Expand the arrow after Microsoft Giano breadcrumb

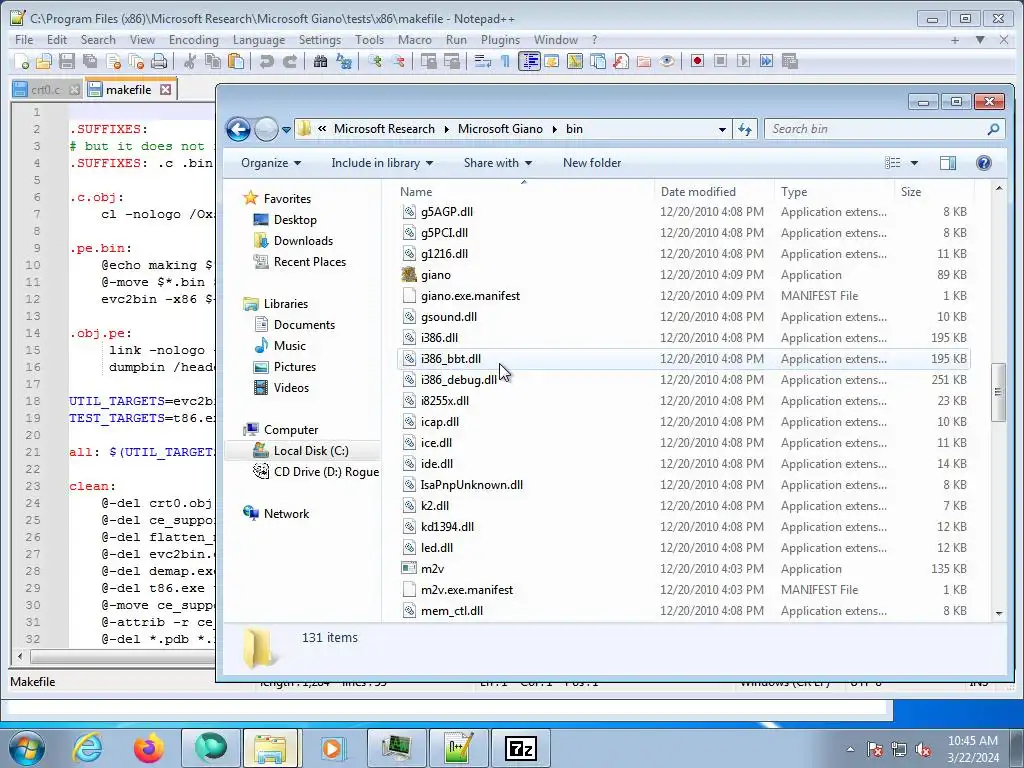pyautogui.click(x=554, y=129)
